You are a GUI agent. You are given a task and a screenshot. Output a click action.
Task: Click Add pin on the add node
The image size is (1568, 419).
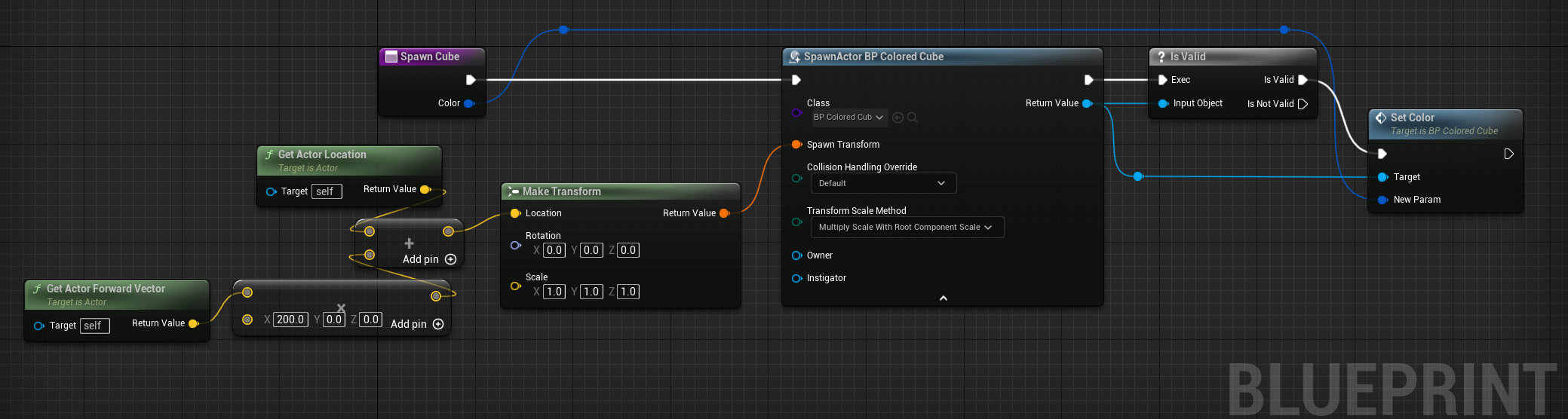pyautogui.click(x=429, y=259)
